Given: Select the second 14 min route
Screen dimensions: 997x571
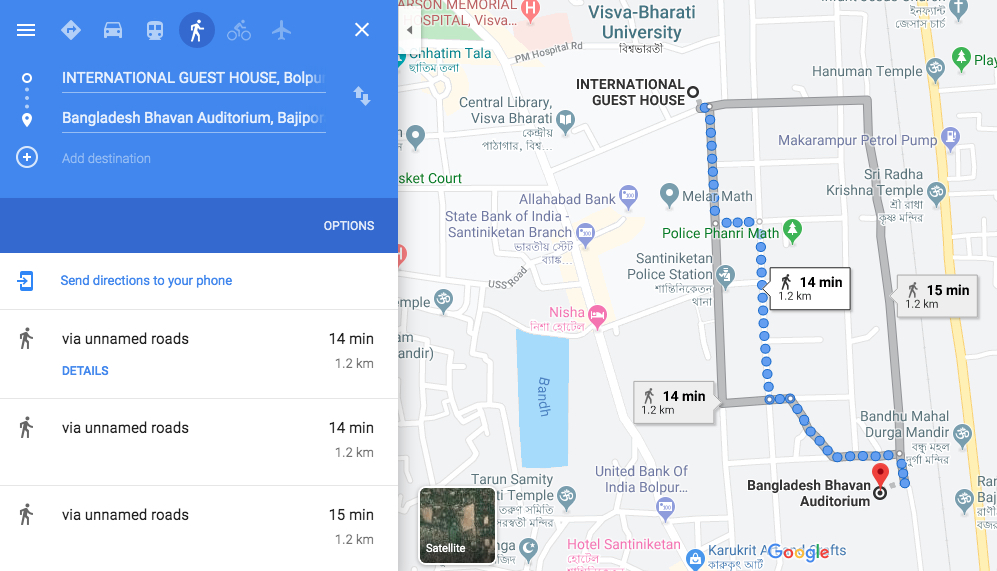Looking at the screenshot, I should pyautogui.click(x=199, y=440).
